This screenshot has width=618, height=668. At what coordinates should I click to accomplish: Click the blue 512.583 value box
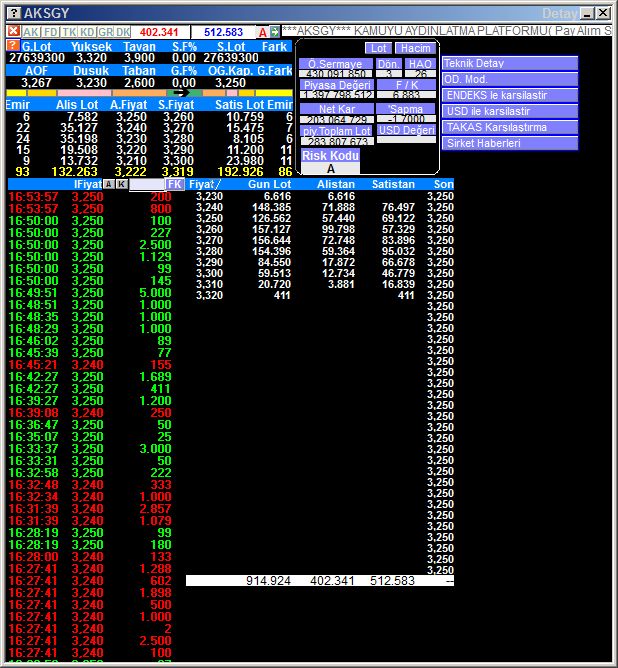223,32
